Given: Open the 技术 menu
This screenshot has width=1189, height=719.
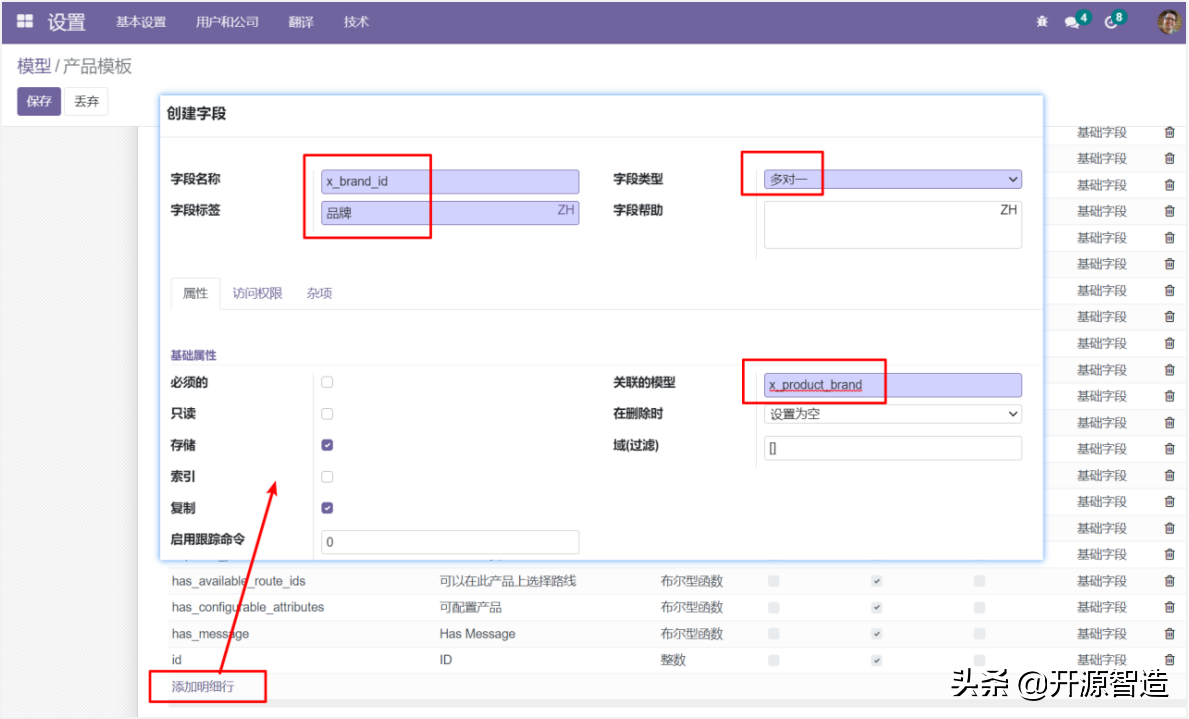Looking at the screenshot, I should [x=356, y=22].
